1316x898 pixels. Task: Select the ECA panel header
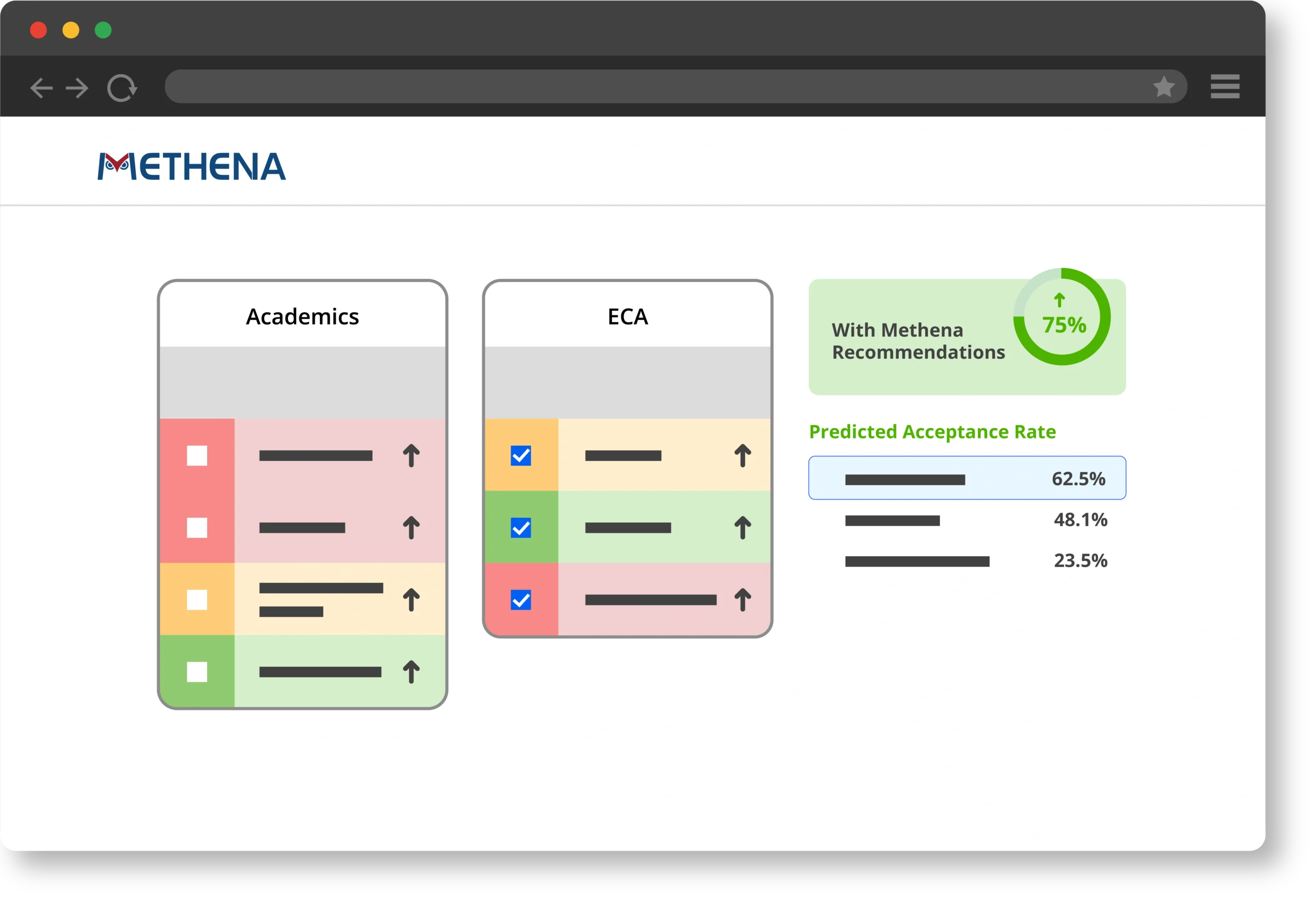click(628, 317)
